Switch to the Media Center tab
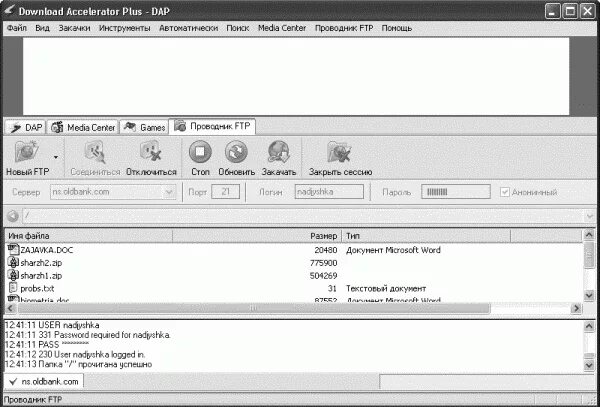The height and width of the screenshot is (407, 600). [83, 127]
